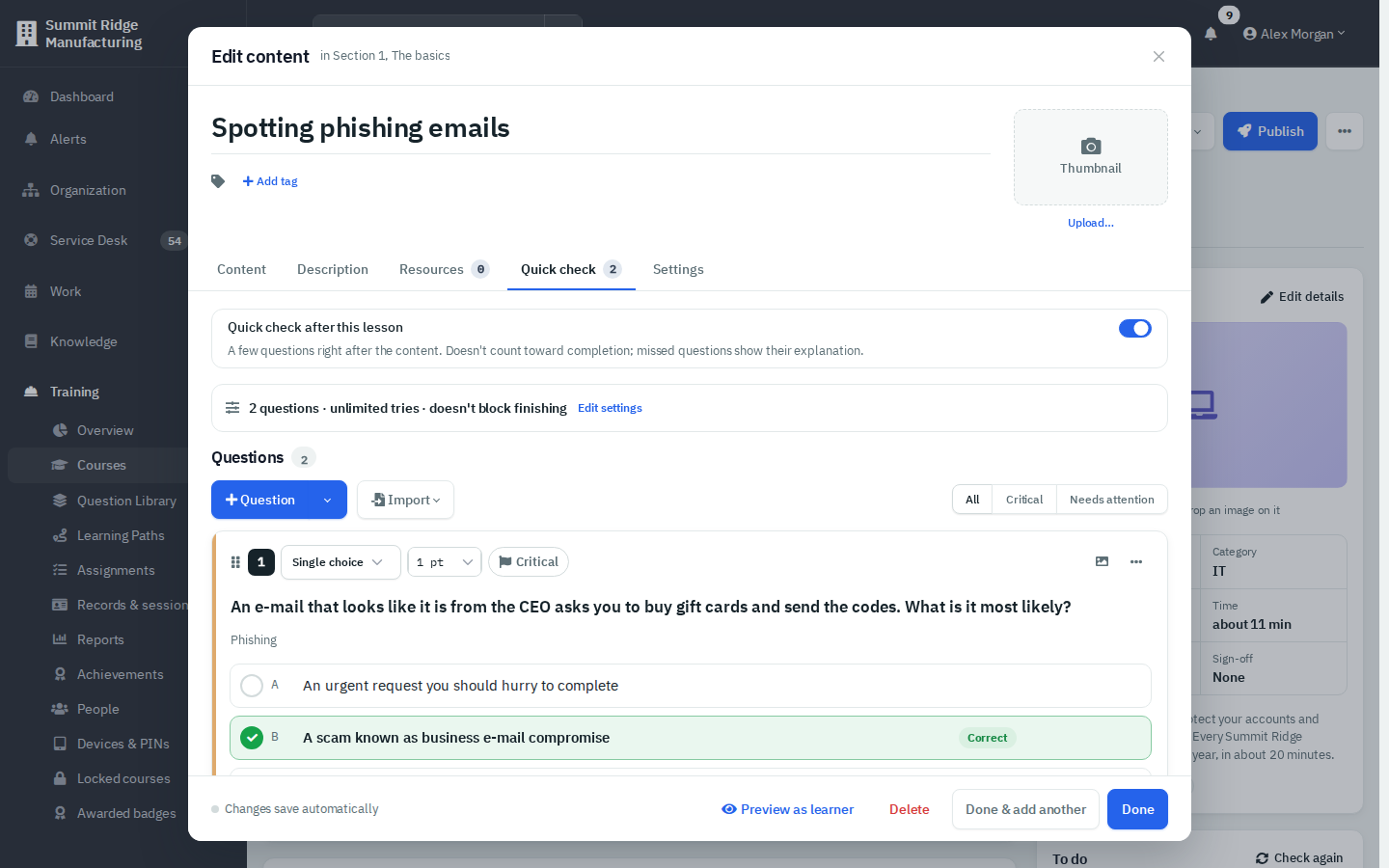Open the question 1 more options menu
1389x868 pixels.
[1136, 561]
